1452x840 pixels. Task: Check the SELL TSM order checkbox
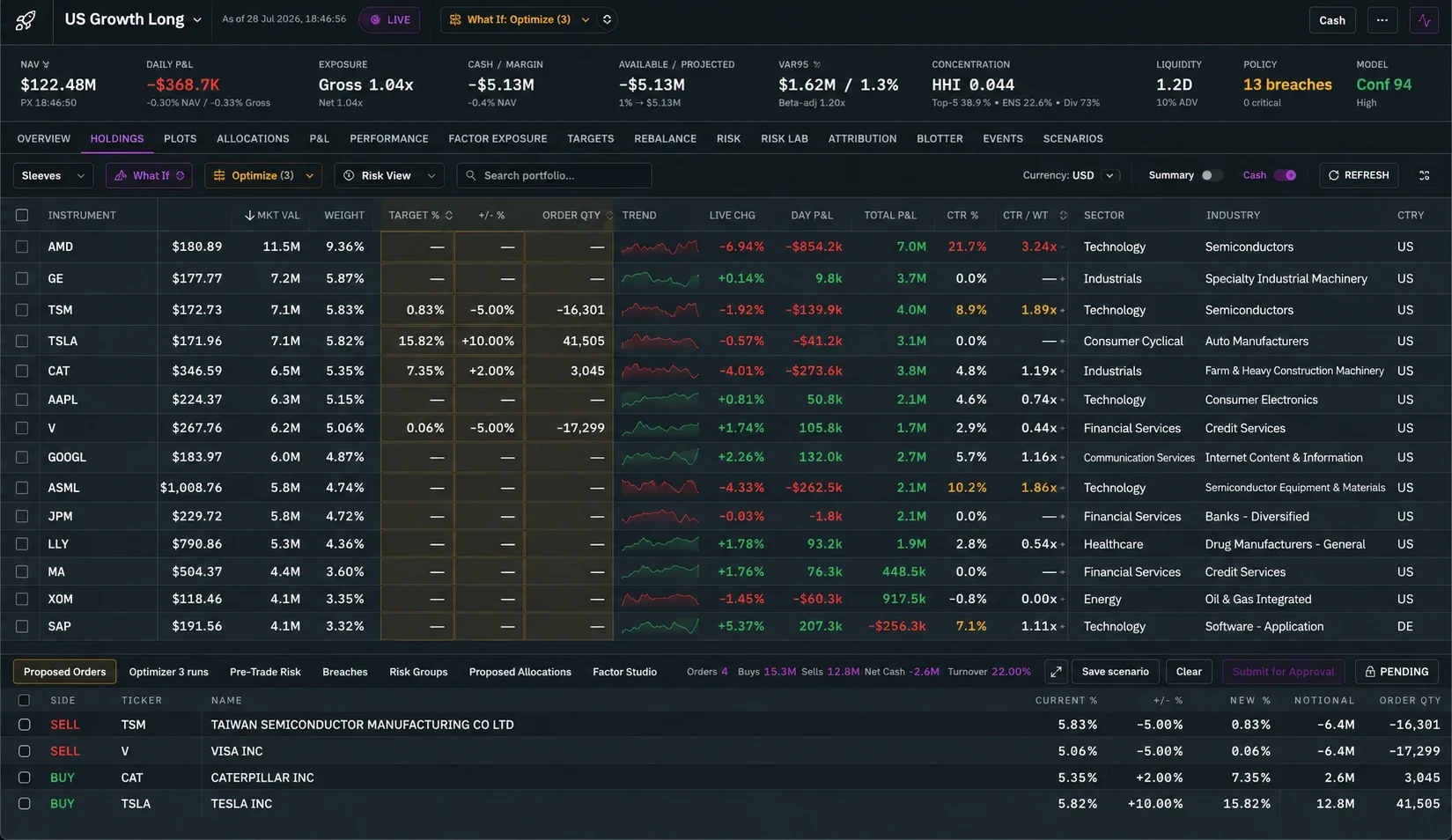click(25, 725)
